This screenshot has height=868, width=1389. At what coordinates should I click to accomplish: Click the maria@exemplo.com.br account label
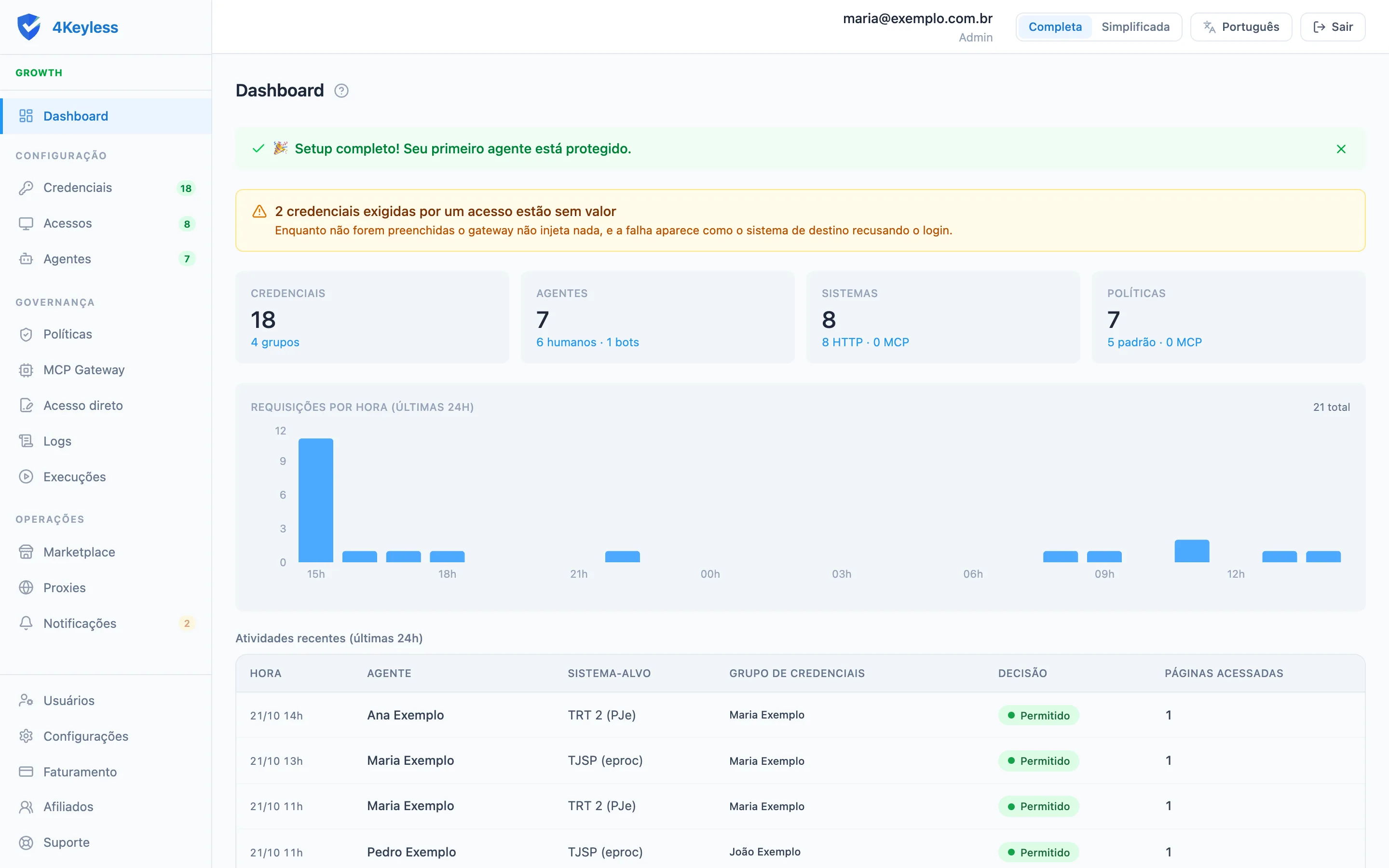pos(917,18)
